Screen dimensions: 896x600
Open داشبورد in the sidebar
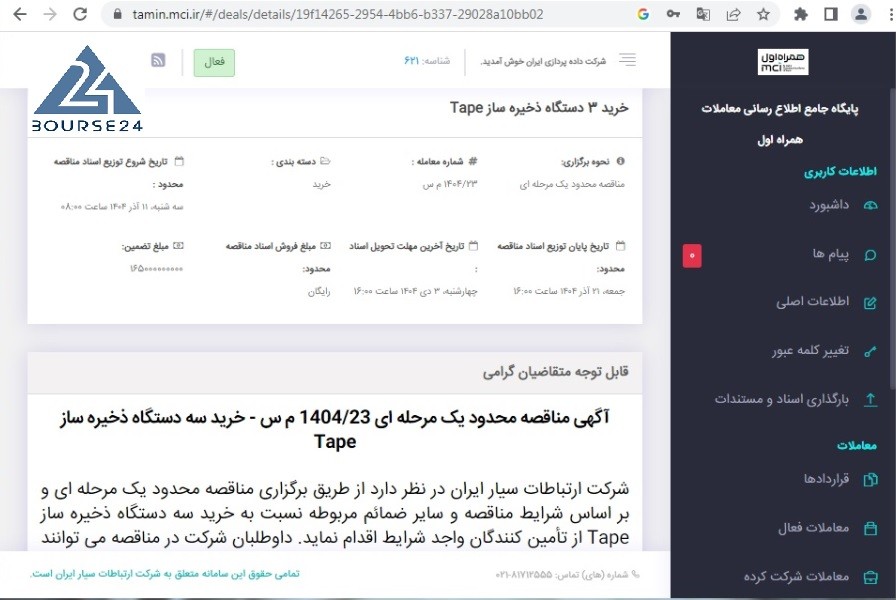click(x=829, y=205)
